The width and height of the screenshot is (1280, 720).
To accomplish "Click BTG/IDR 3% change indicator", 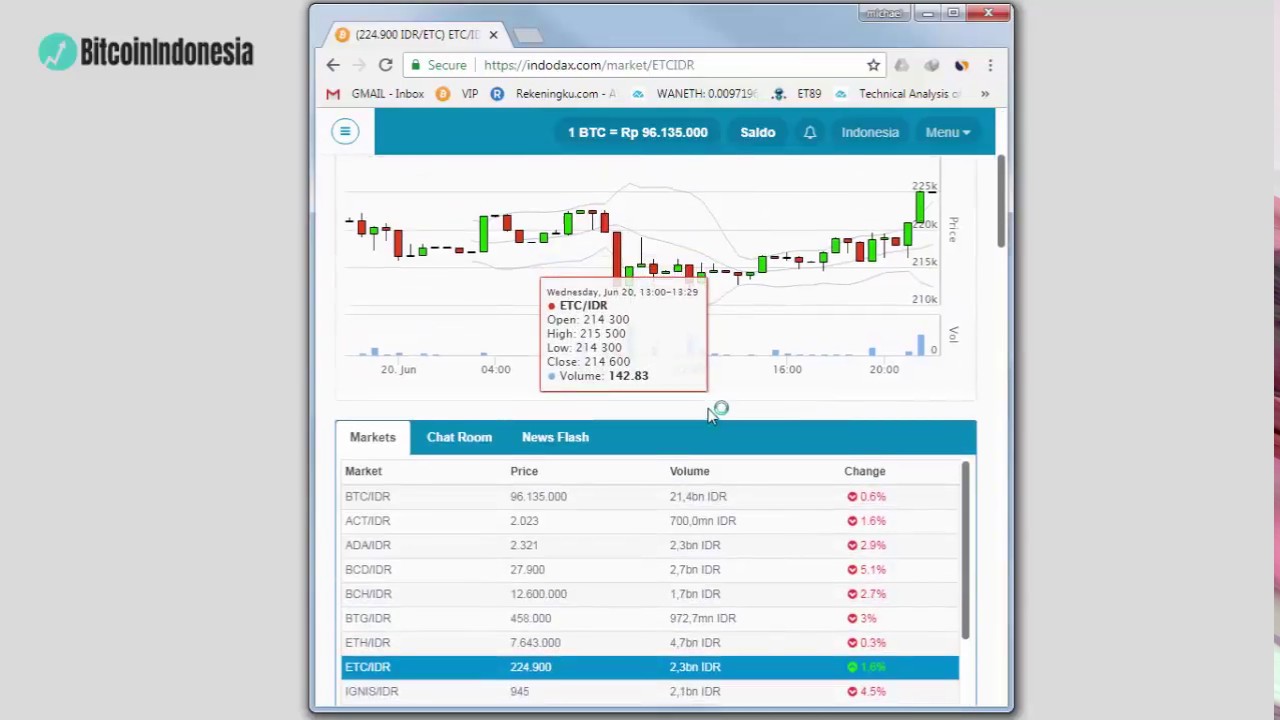I will pos(861,618).
